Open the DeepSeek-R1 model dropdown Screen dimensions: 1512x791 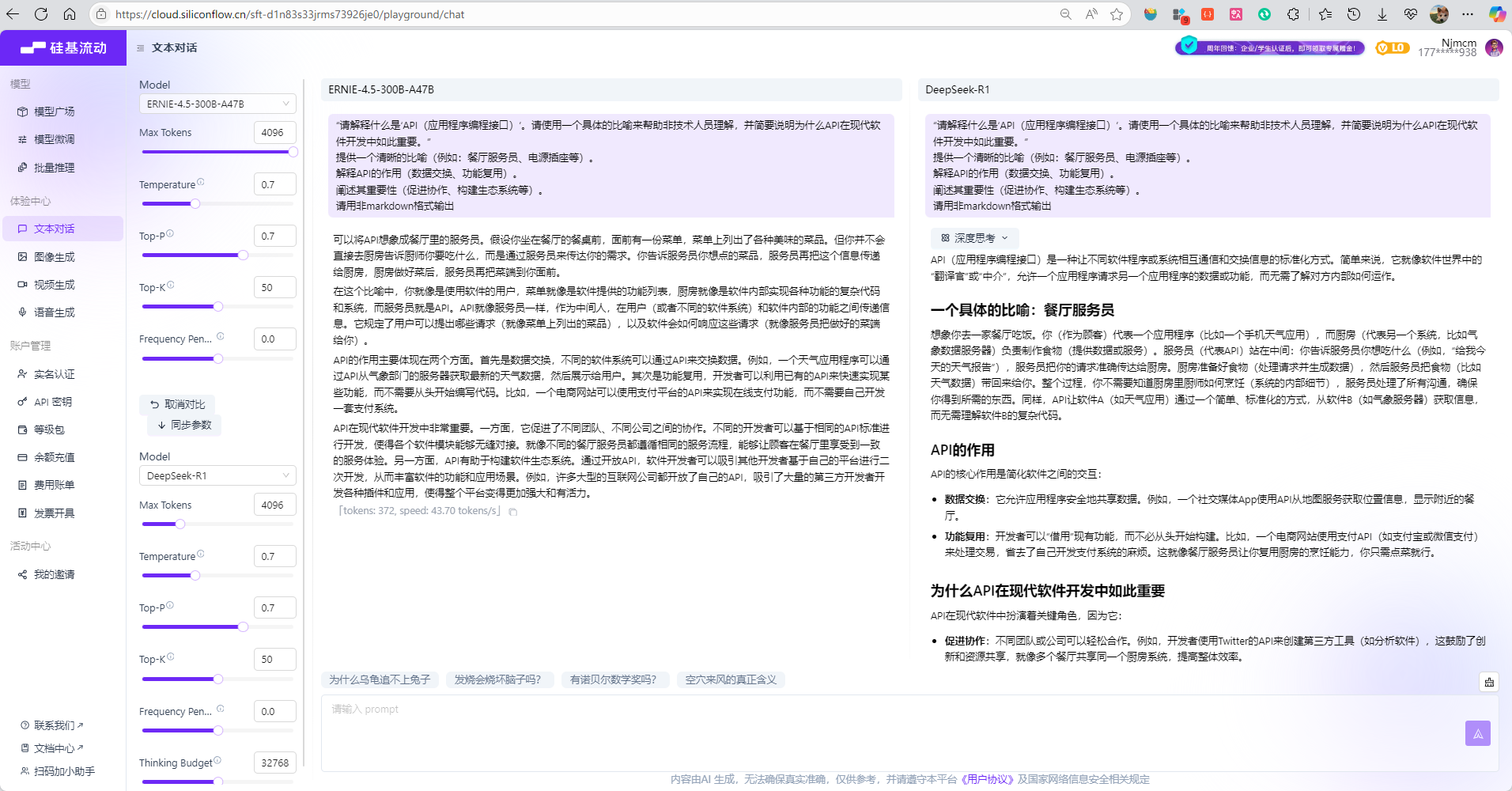pyautogui.click(x=217, y=475)
